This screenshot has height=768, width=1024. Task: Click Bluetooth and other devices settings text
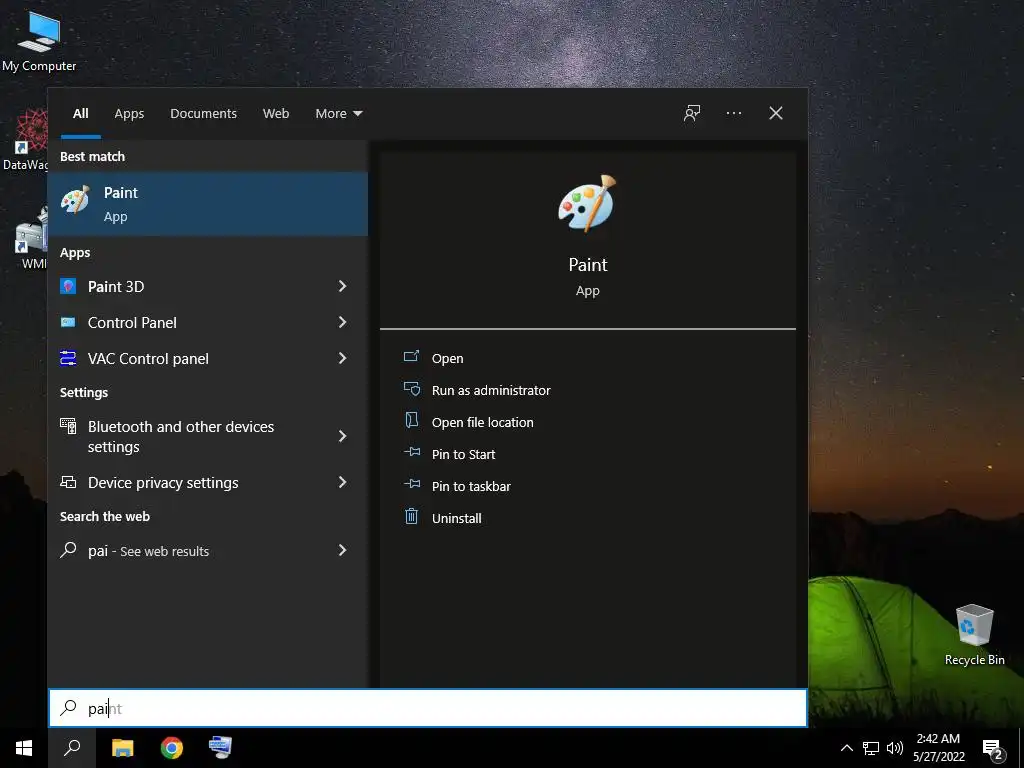click(x=181, y=436)
